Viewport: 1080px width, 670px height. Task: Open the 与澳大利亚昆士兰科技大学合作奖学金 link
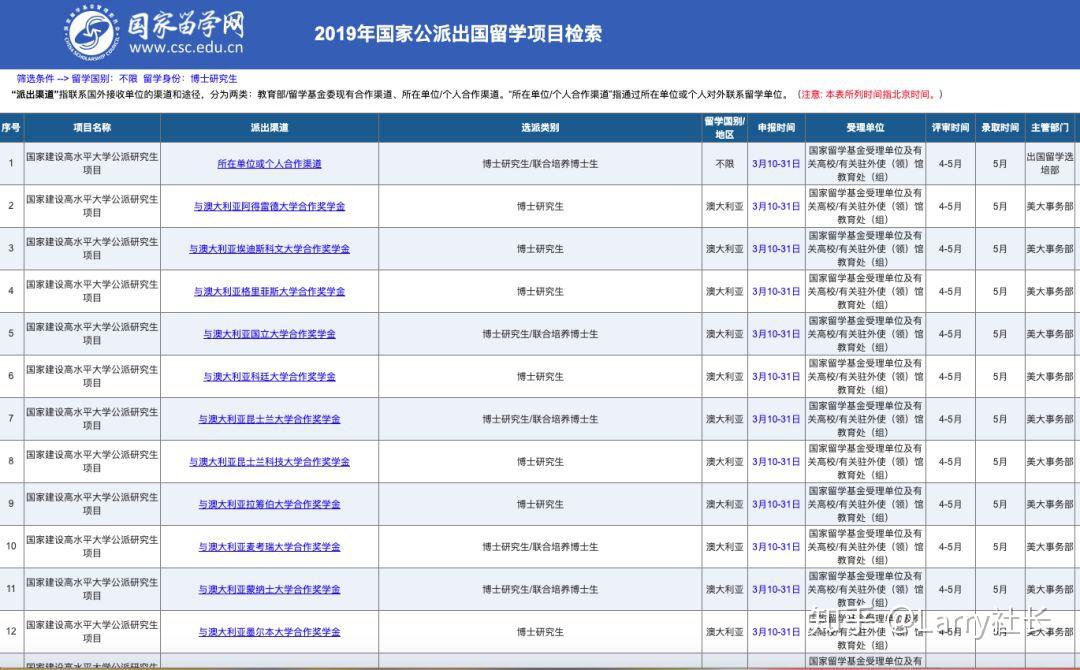point(269,462)
